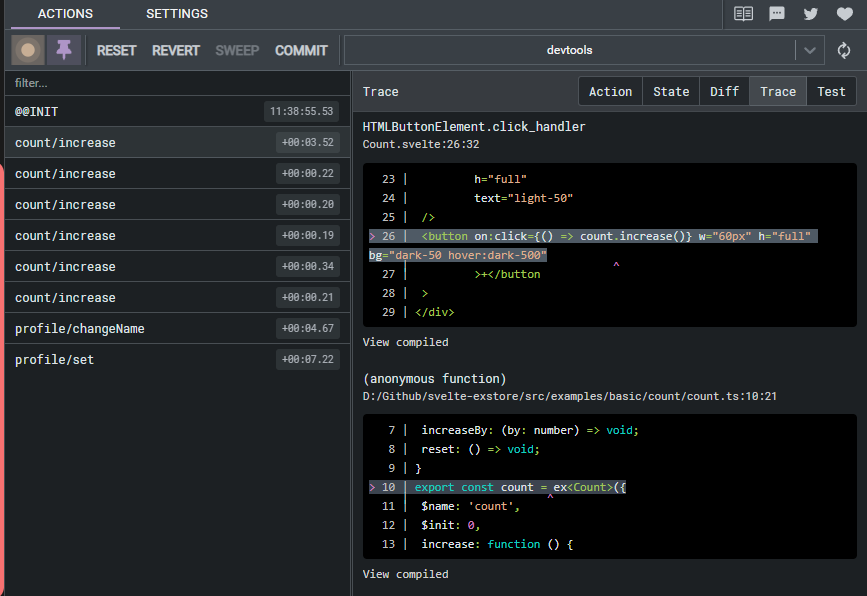Open the Twitter bird icon

[811, 14]
